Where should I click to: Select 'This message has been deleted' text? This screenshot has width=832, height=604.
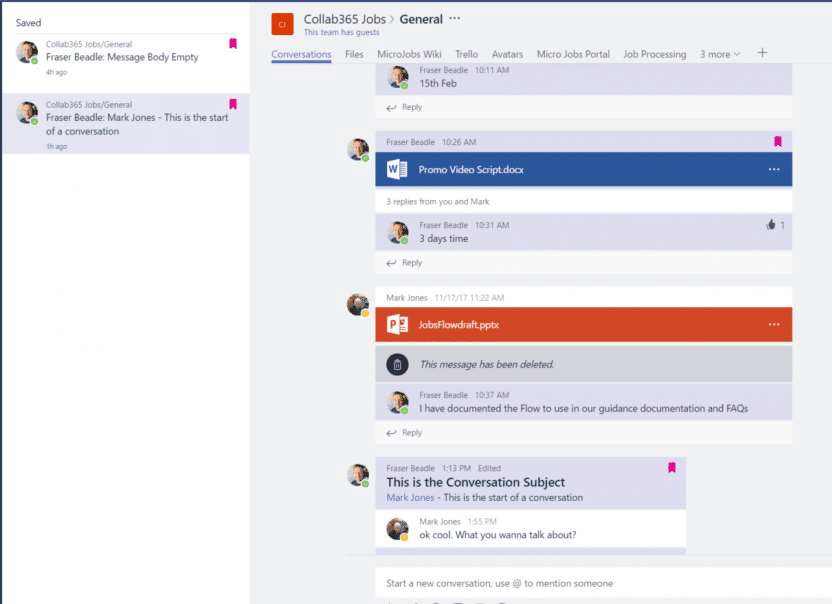click(487, 365)
